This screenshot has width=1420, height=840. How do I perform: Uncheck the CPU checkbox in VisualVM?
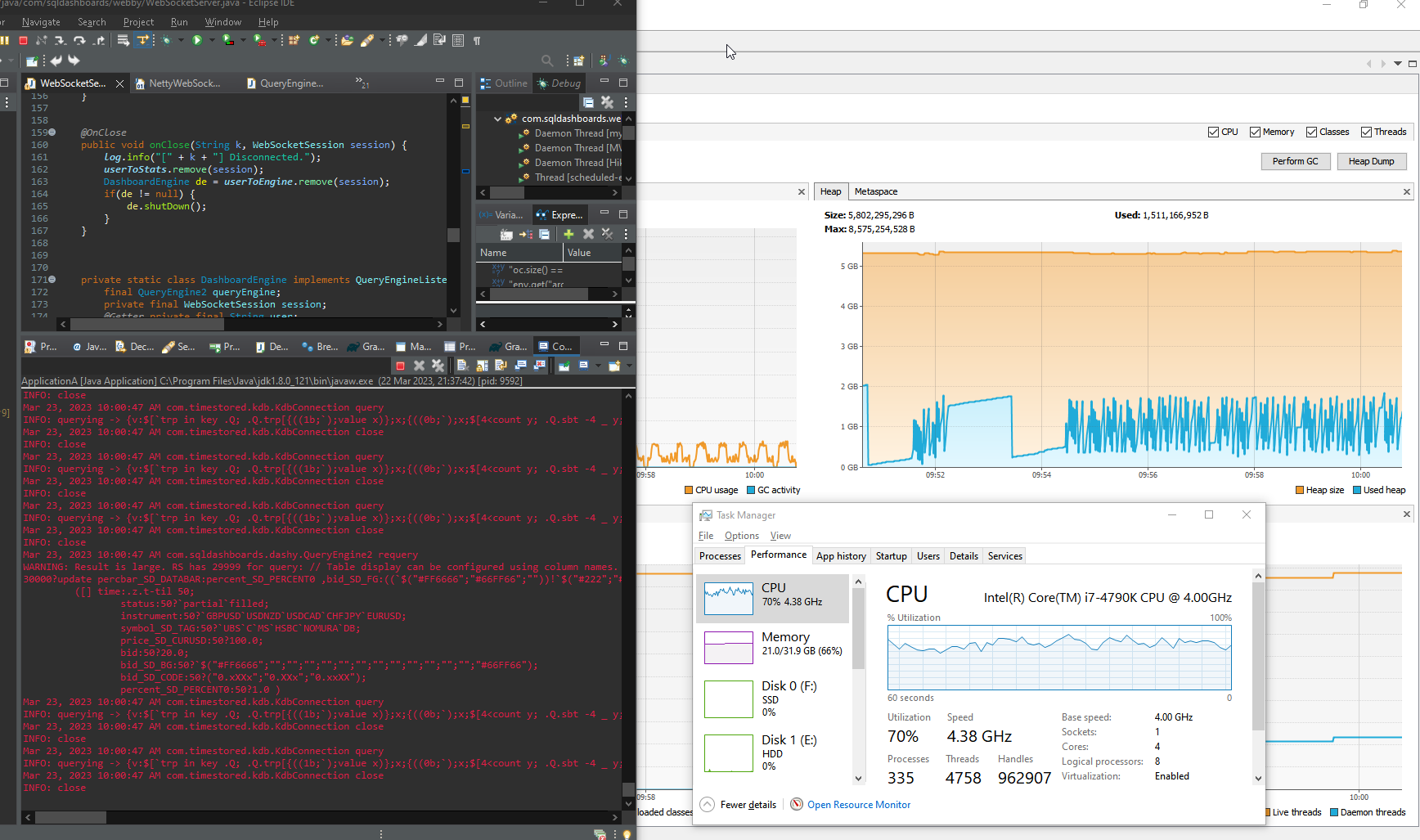1213,132
